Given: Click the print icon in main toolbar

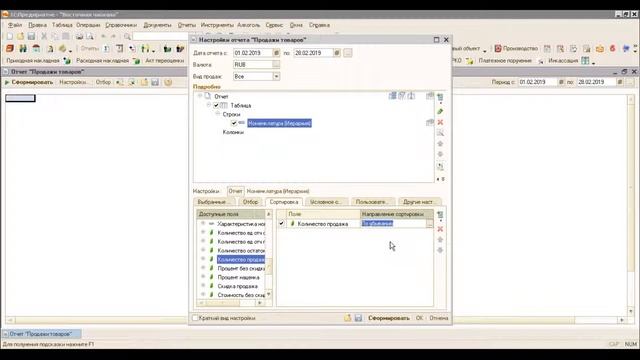Looking at the screenshot, I should point(80,36).
